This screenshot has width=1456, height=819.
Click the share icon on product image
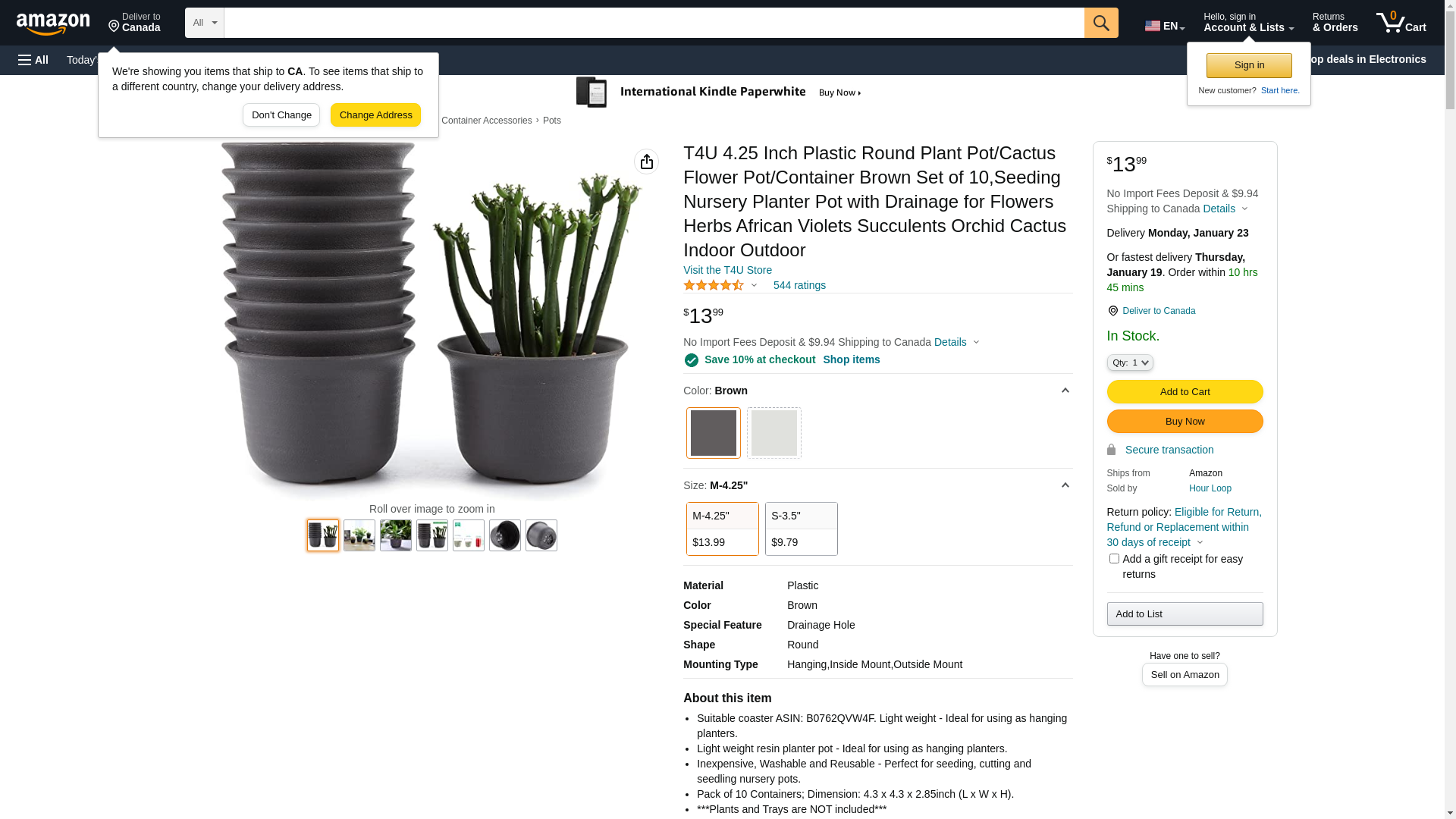646,162
